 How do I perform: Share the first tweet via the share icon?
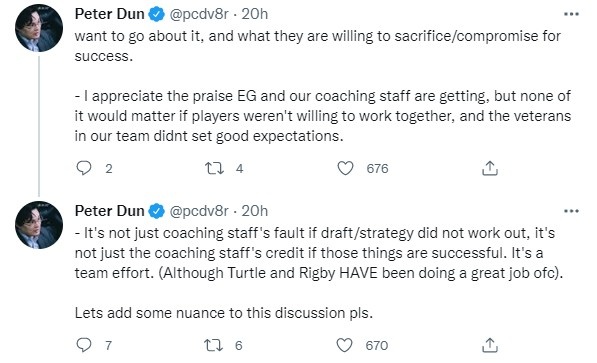[x=490, y=168]
